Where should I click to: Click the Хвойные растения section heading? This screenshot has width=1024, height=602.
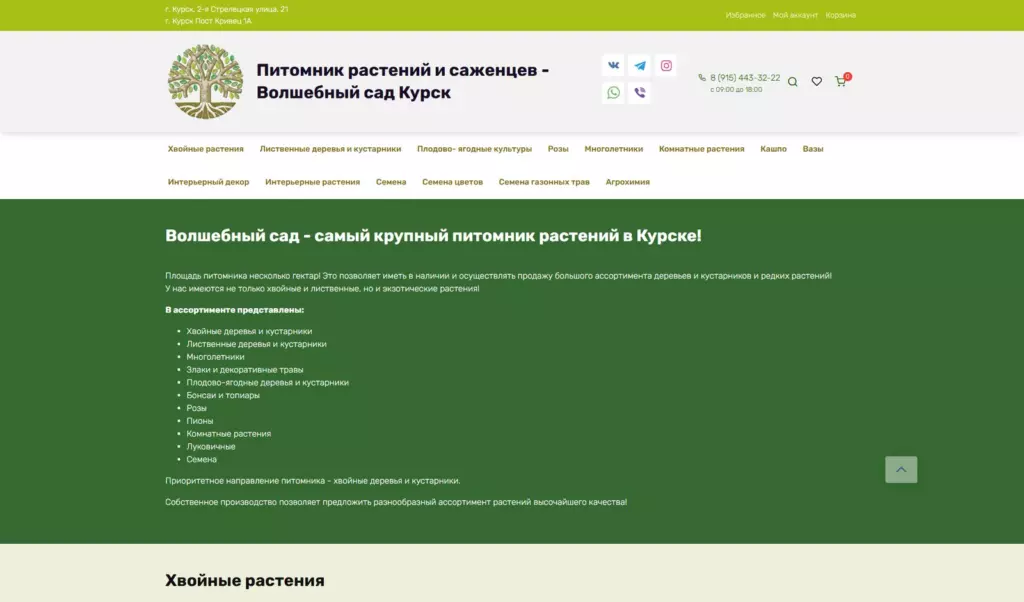coord(245,580)
